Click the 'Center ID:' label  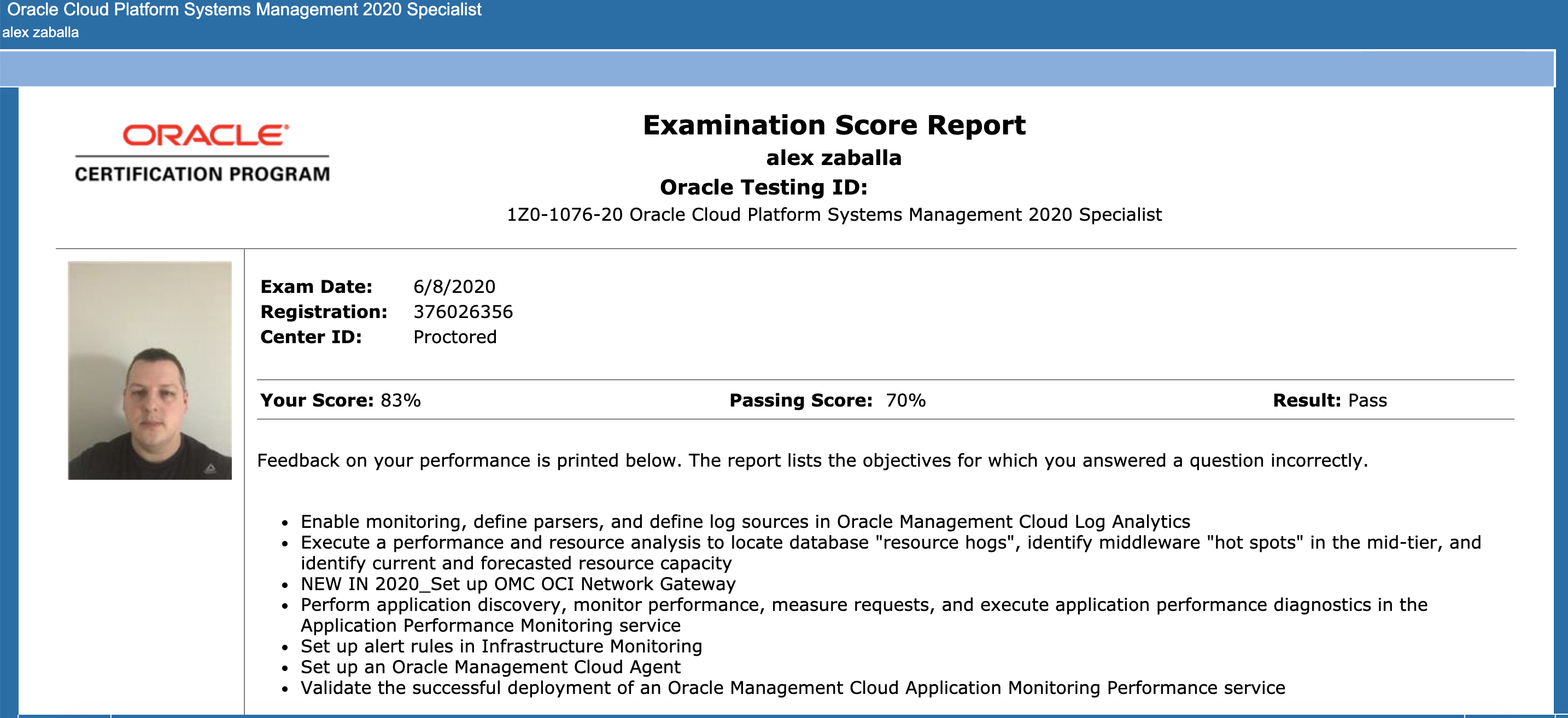click(x=311, y=337)
